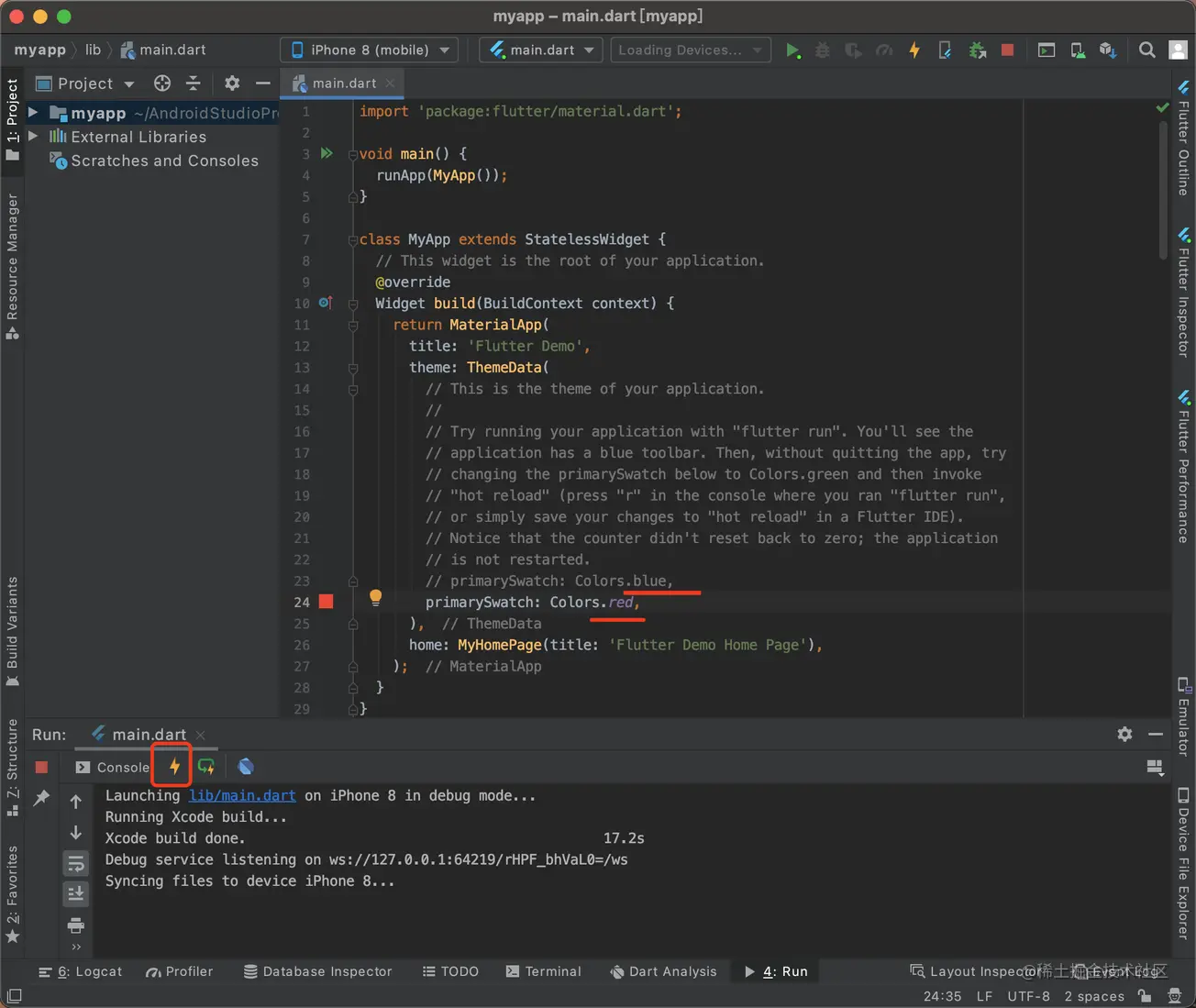Close the main.dart editor tab
Screen dimensions: 1196x1008
(x=390, y=83)
